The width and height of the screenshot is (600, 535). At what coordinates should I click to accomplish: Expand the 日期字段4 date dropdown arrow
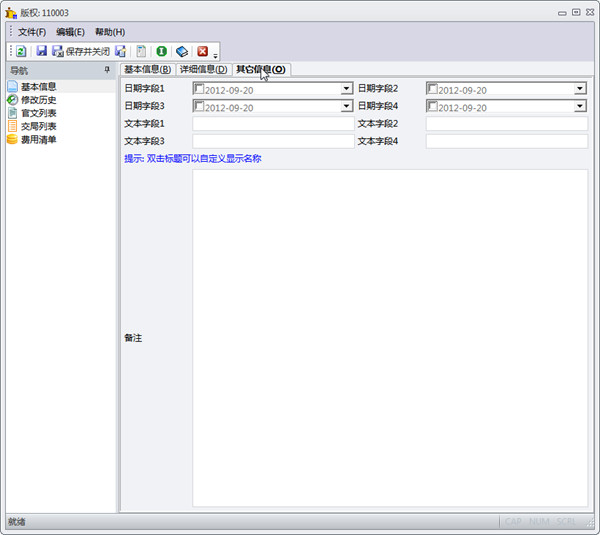tap(580, 107)
